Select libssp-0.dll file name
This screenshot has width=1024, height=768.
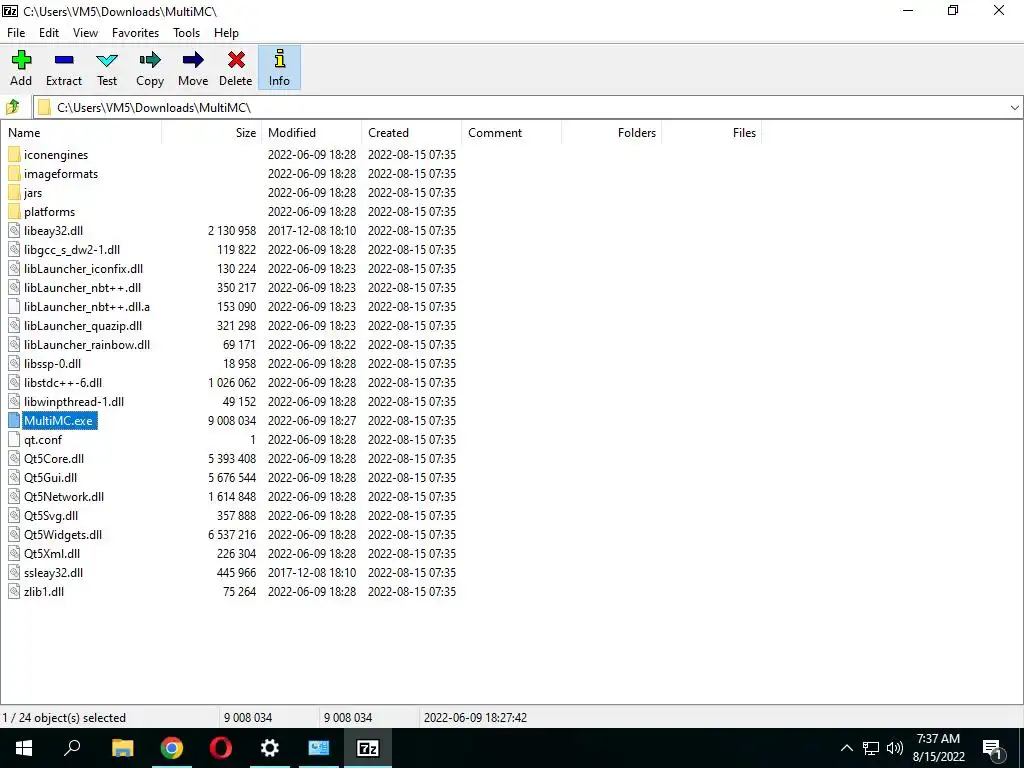coord(52,363)
